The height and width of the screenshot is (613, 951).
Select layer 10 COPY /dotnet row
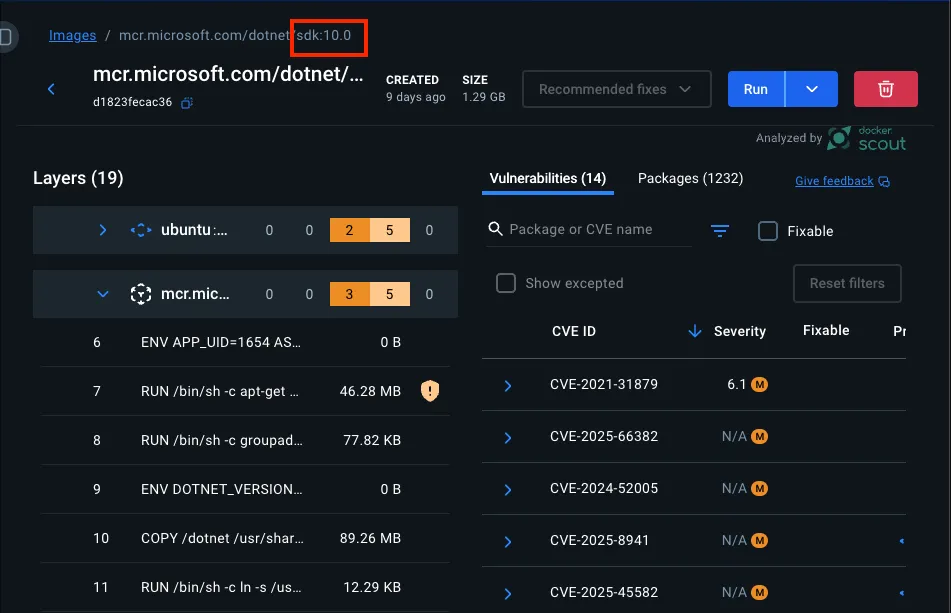[x=245, y=538]
